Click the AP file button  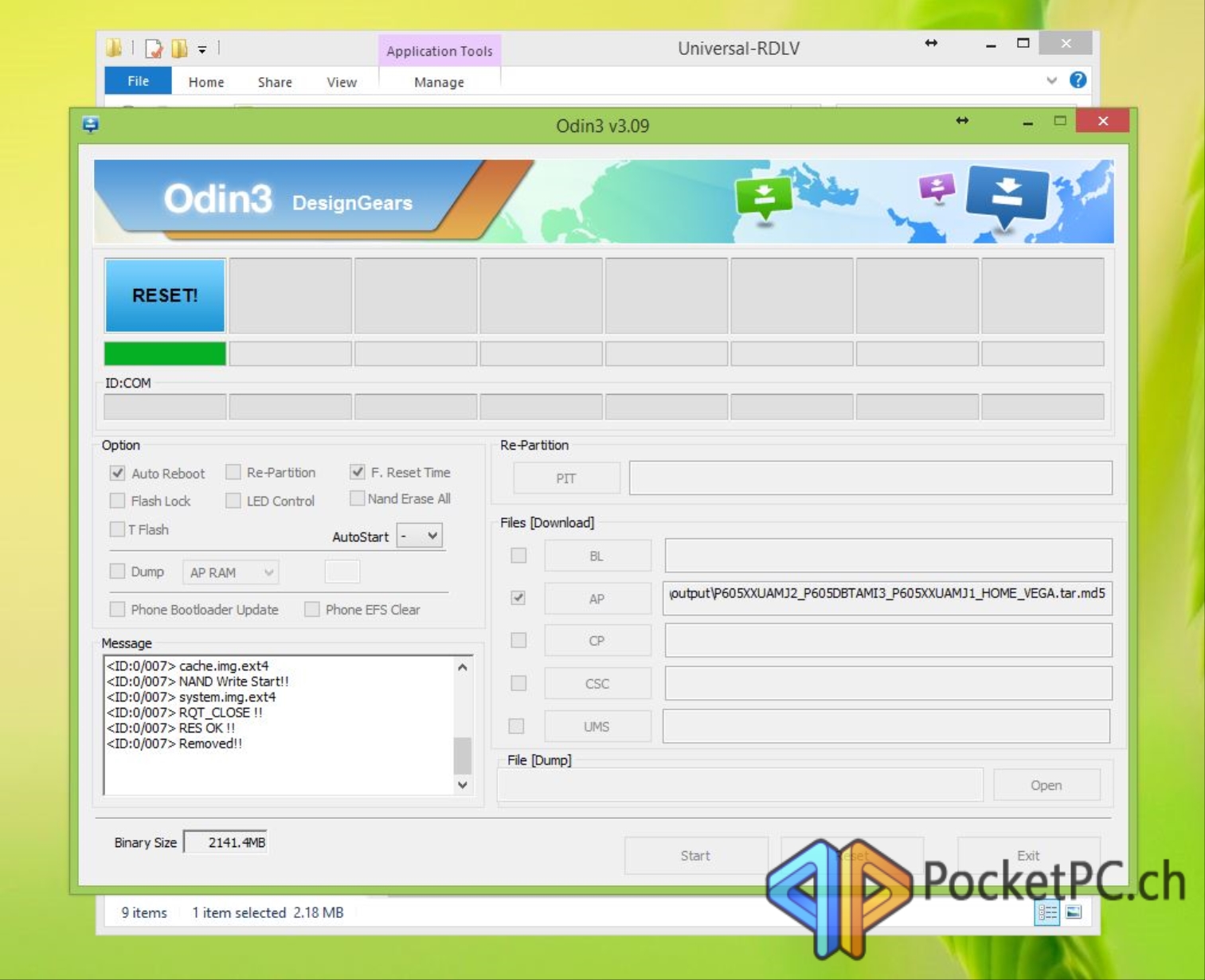tap(597, 599)
